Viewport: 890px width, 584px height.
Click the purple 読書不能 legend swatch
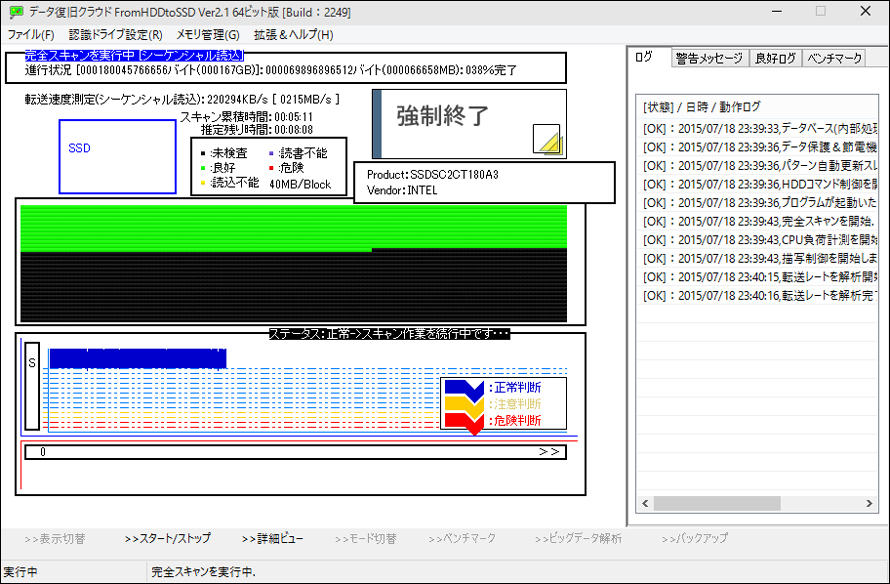coord(271,153)
